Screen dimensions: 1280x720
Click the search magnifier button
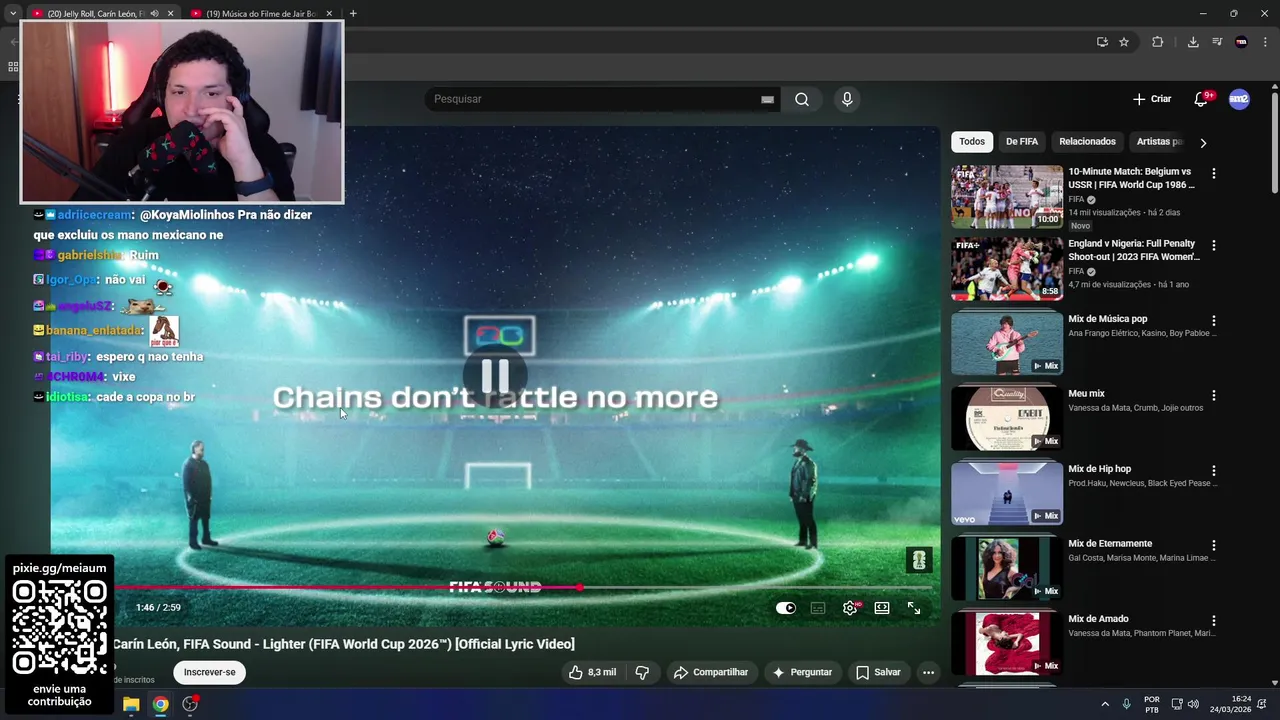[x=802, y=99]
